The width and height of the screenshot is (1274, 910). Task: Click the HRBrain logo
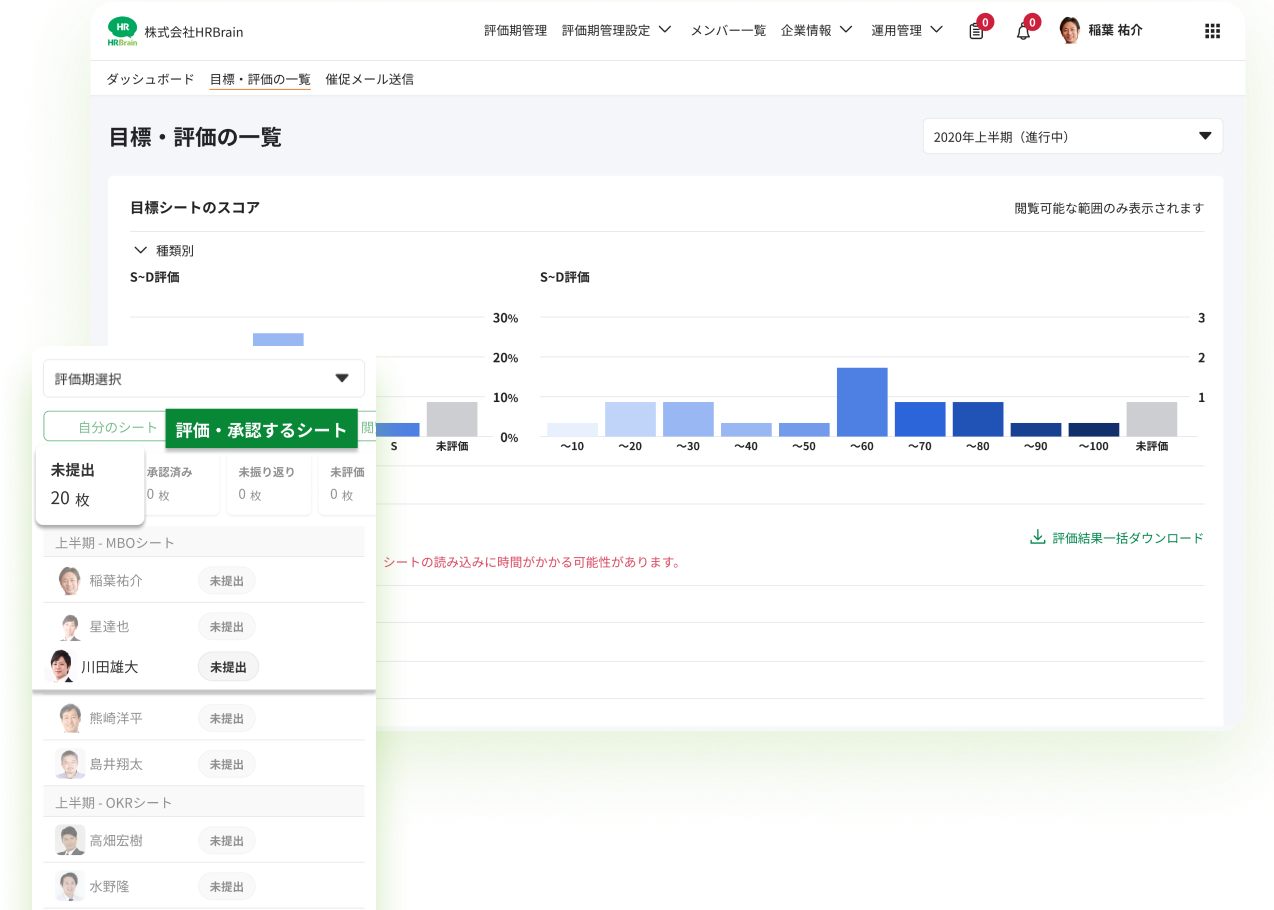pos(124,30)
